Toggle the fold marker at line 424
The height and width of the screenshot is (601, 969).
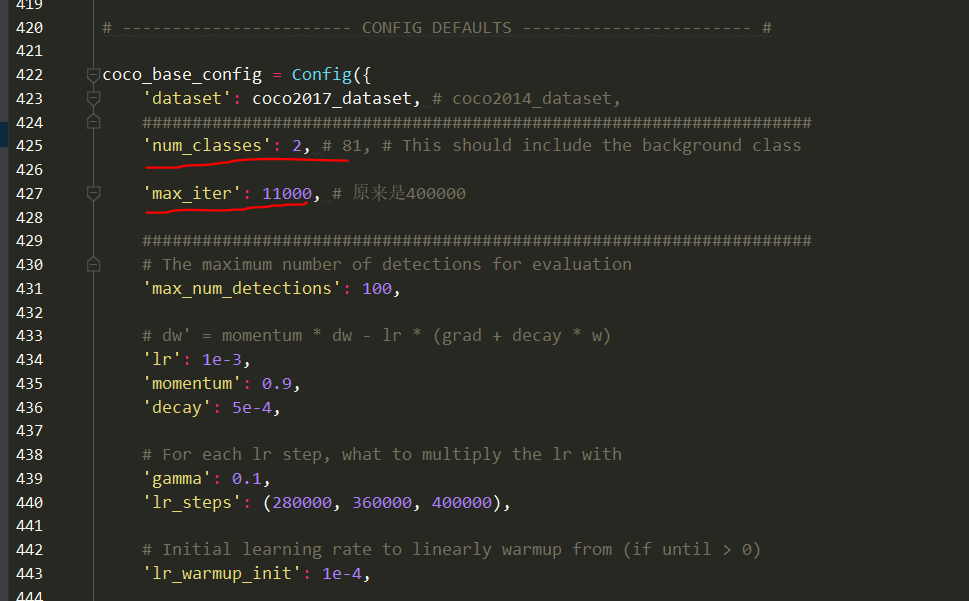click(93, 122)
